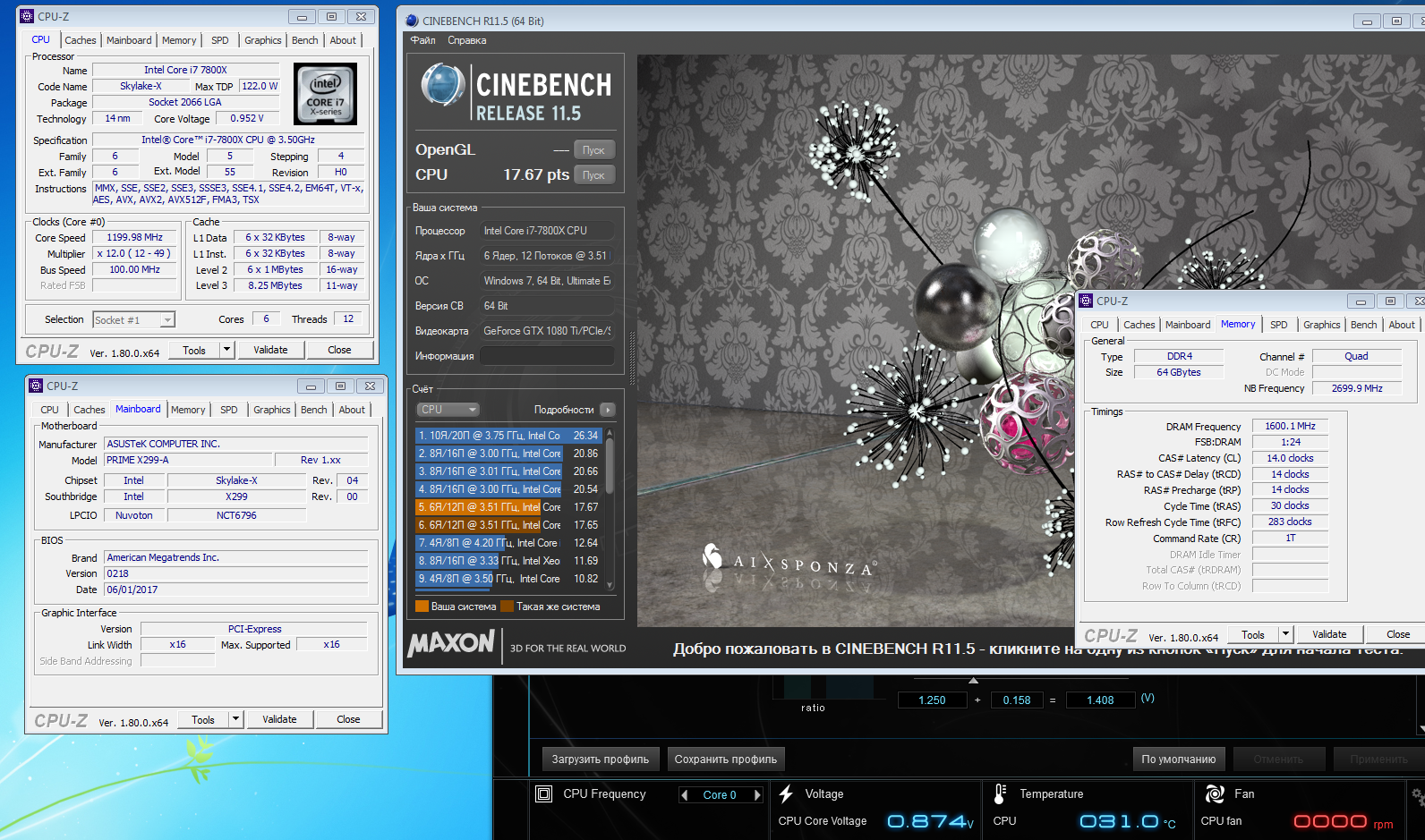Image resolution: width=1425 pixels, height=840 pixels.
Task: Select ranking row 1 scoring 26.34
Action: pos(508,436)
